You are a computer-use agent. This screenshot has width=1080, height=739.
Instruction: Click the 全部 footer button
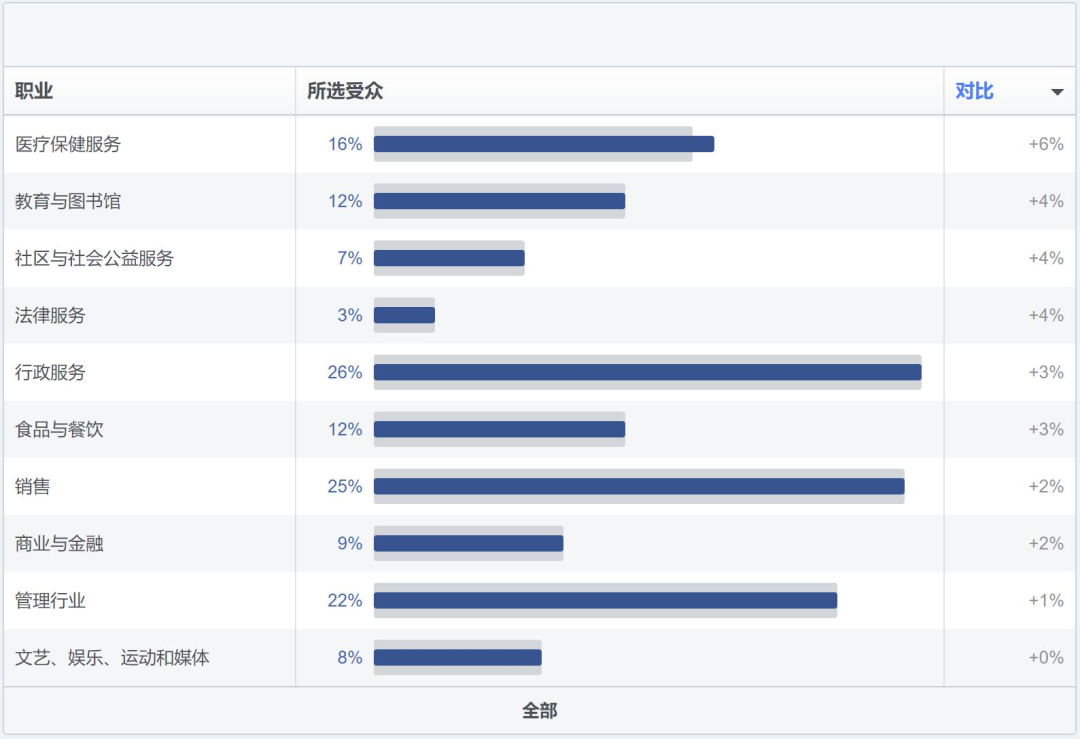(540, 710)
